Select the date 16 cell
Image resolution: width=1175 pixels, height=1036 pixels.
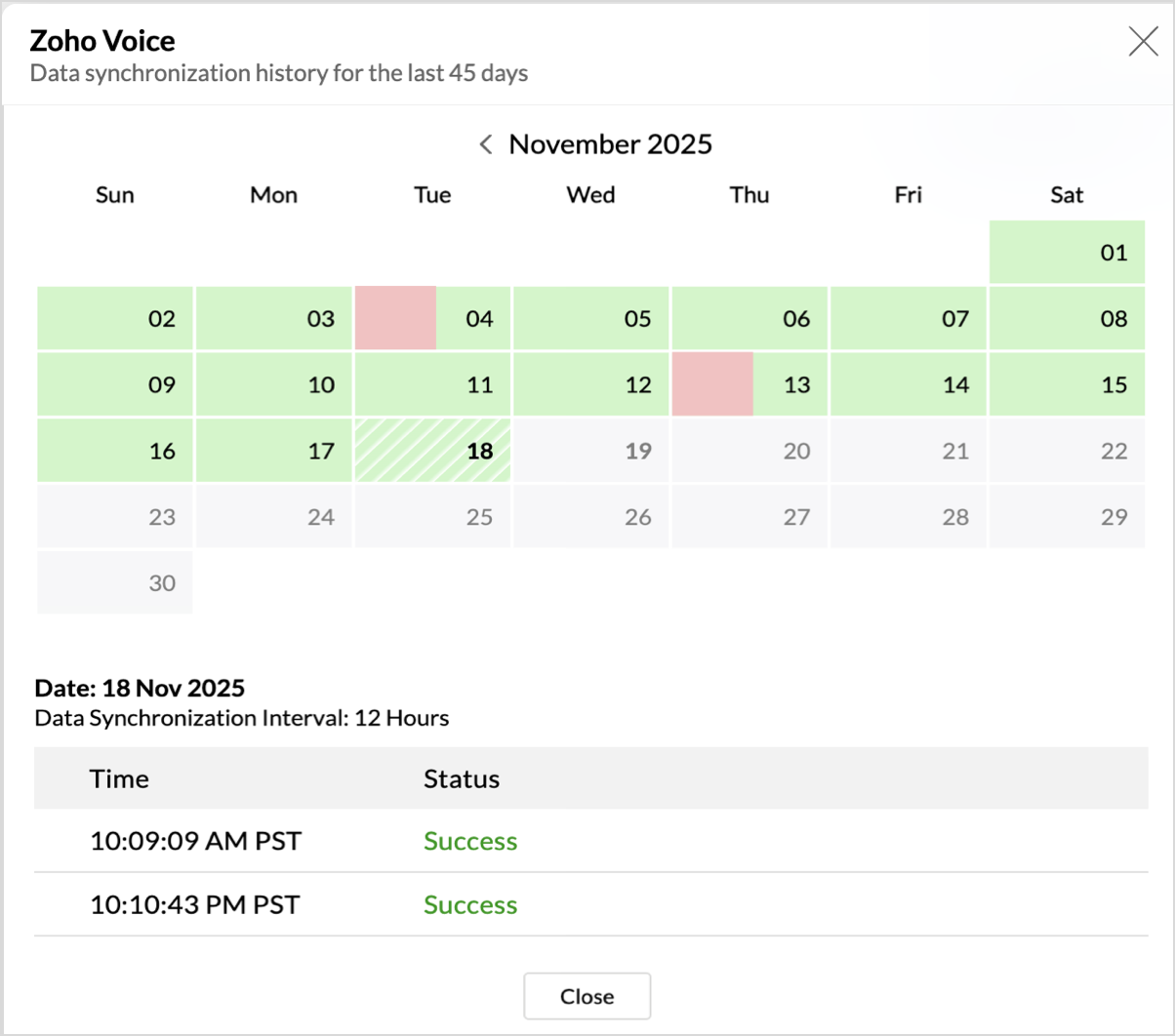point(115,451)
